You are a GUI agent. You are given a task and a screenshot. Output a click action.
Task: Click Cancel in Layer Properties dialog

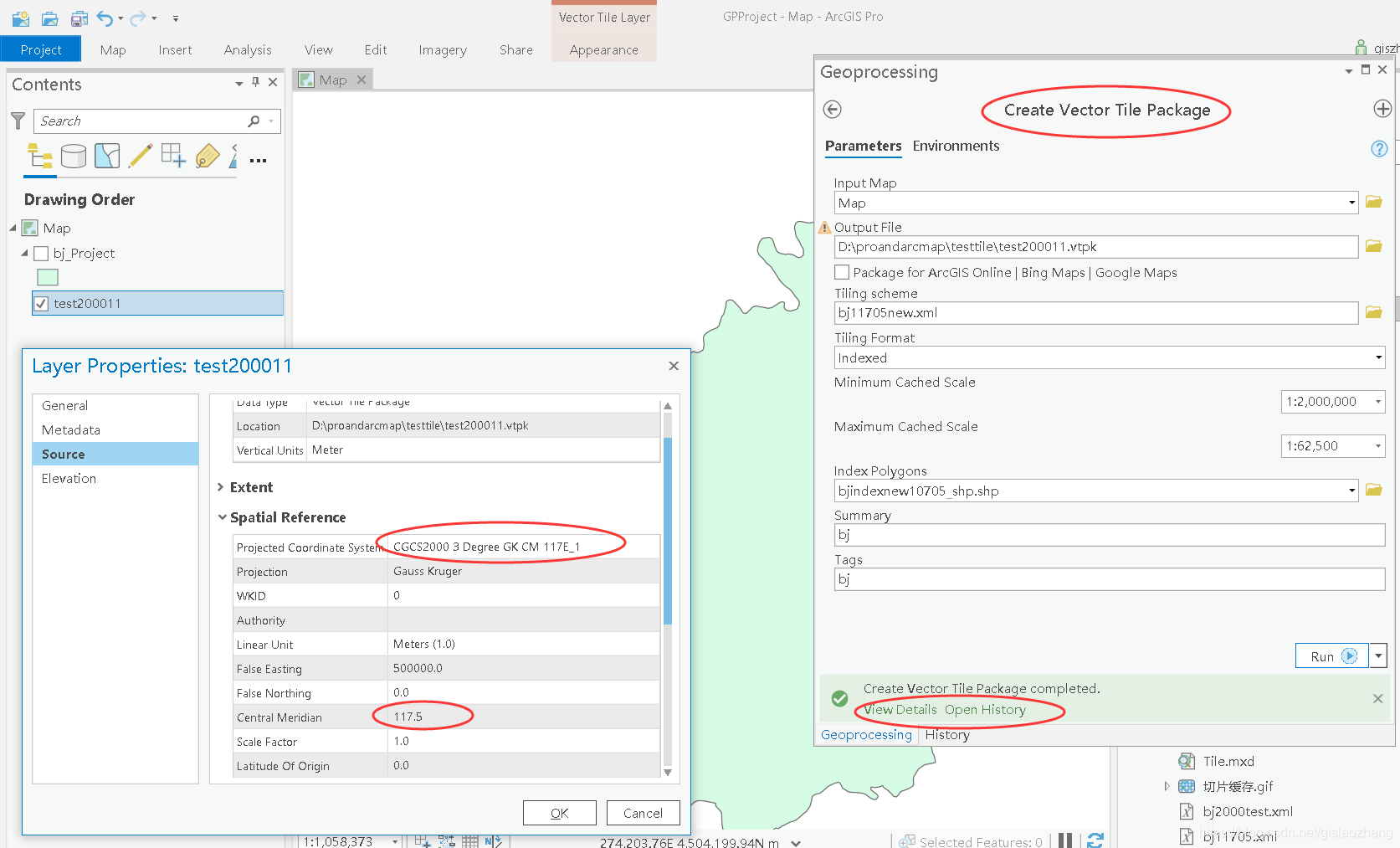(x=643, y=813)
